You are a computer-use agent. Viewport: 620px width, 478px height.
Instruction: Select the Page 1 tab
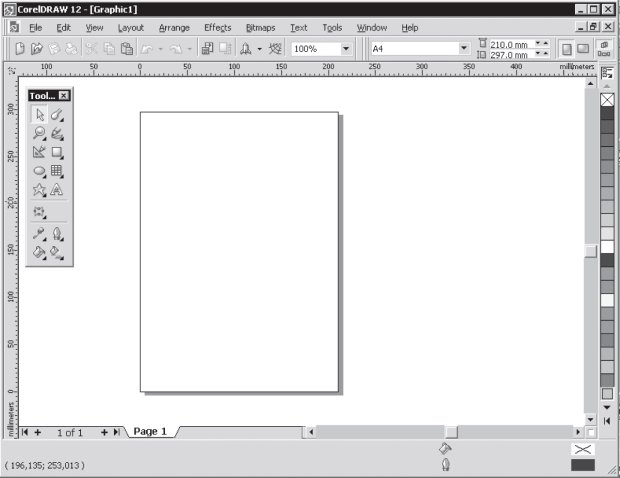click(150, 431)
